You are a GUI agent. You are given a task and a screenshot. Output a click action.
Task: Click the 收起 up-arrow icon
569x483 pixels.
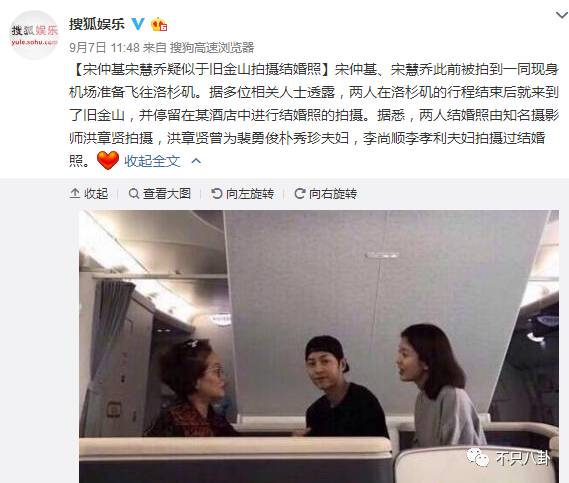75,193
